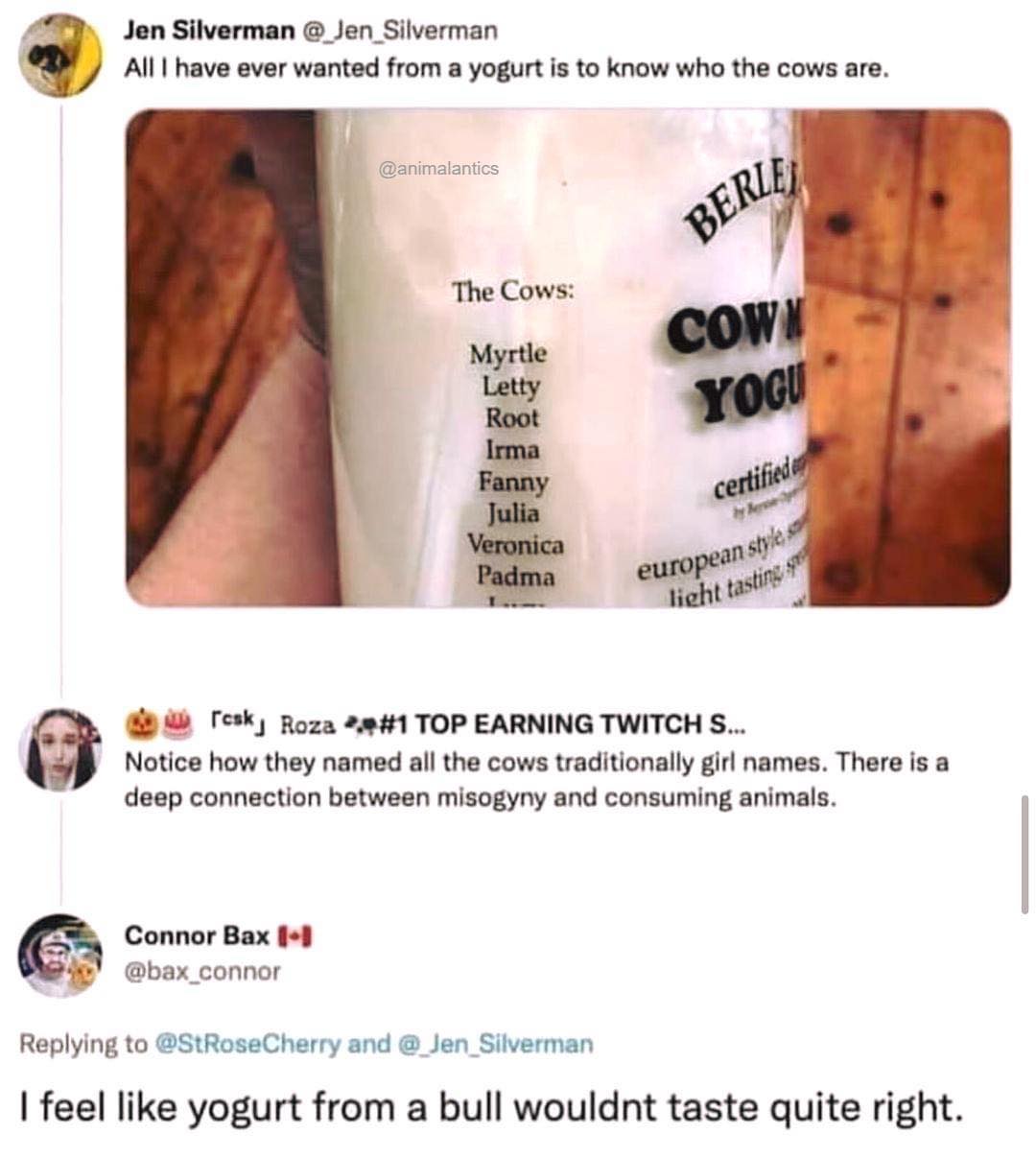Click Connor's reply about bull yogurt

490,1108
